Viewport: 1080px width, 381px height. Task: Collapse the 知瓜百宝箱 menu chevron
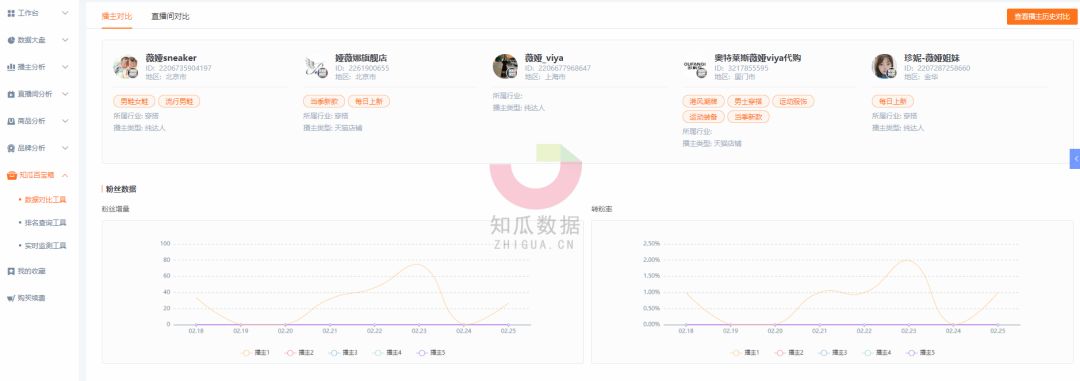pyautogui.click(x=65, y=175)
